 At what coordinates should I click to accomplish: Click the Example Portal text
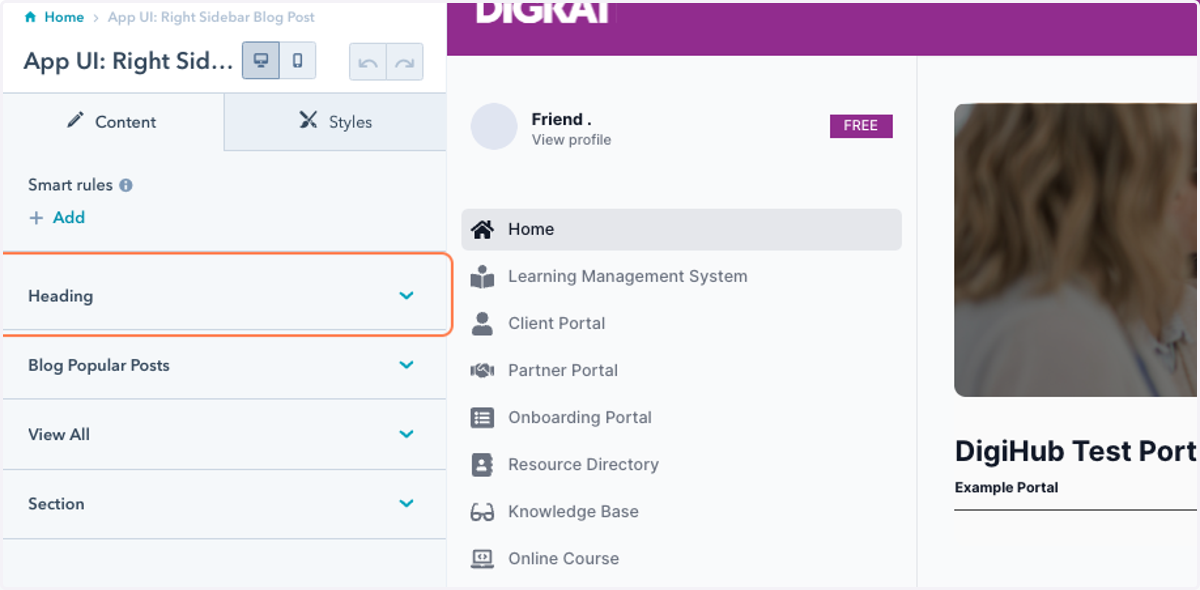coord(1006,488)
